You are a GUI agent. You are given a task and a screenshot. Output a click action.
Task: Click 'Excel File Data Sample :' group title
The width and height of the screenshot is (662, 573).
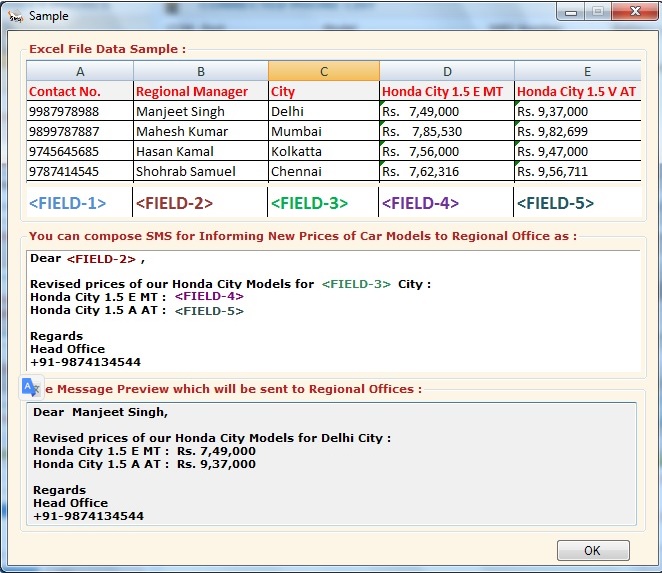(107, 49)
